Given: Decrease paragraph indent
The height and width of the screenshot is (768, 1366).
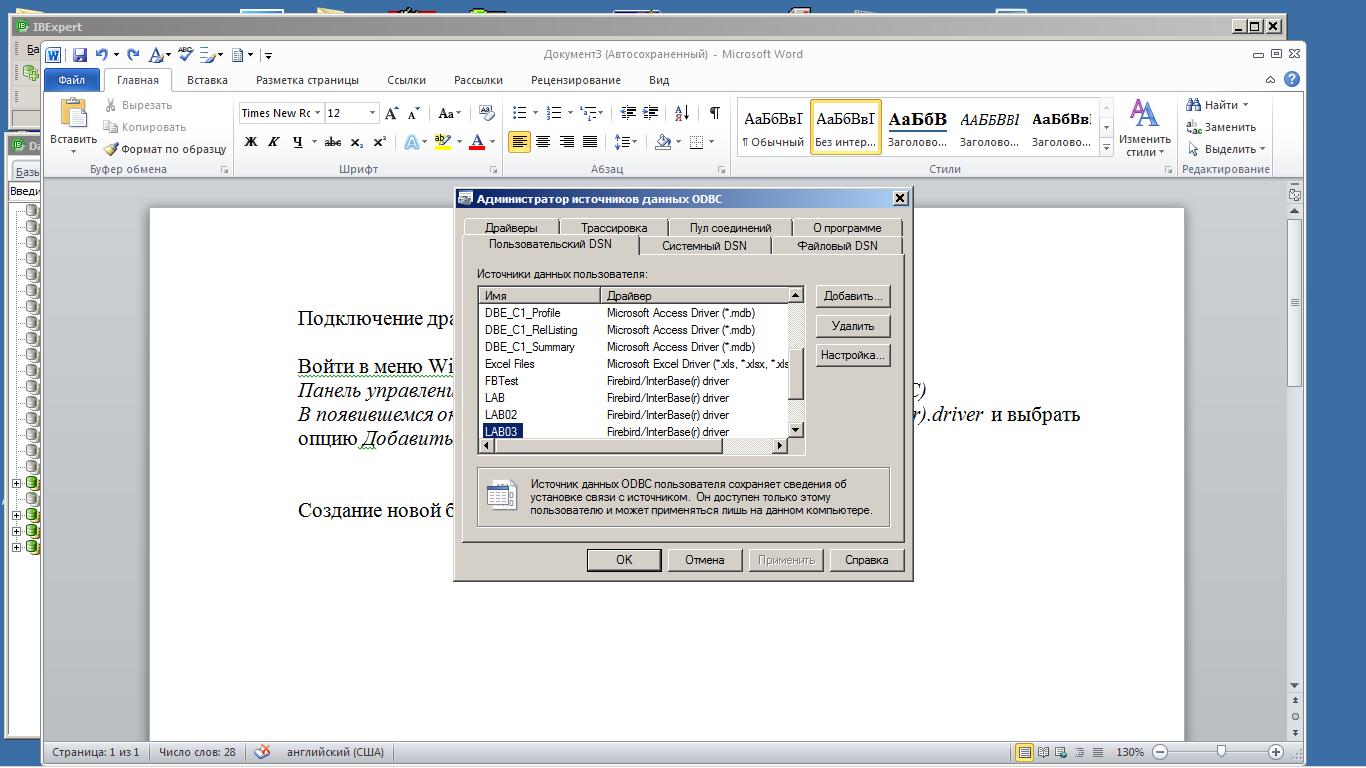Looking at the screenshot, I should pyautogui.click(x=628, y=113).
